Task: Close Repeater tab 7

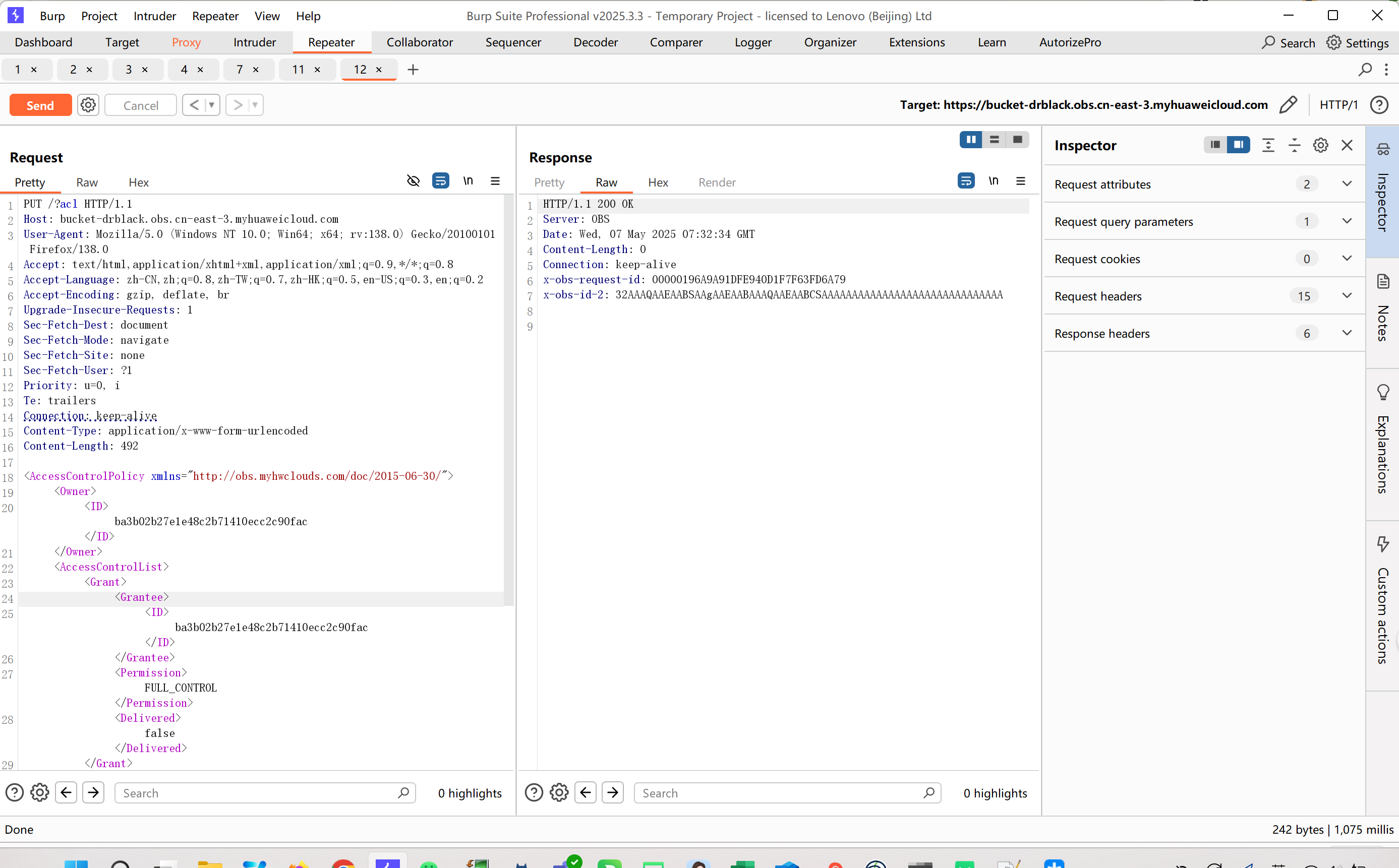Action: (256, 70)
